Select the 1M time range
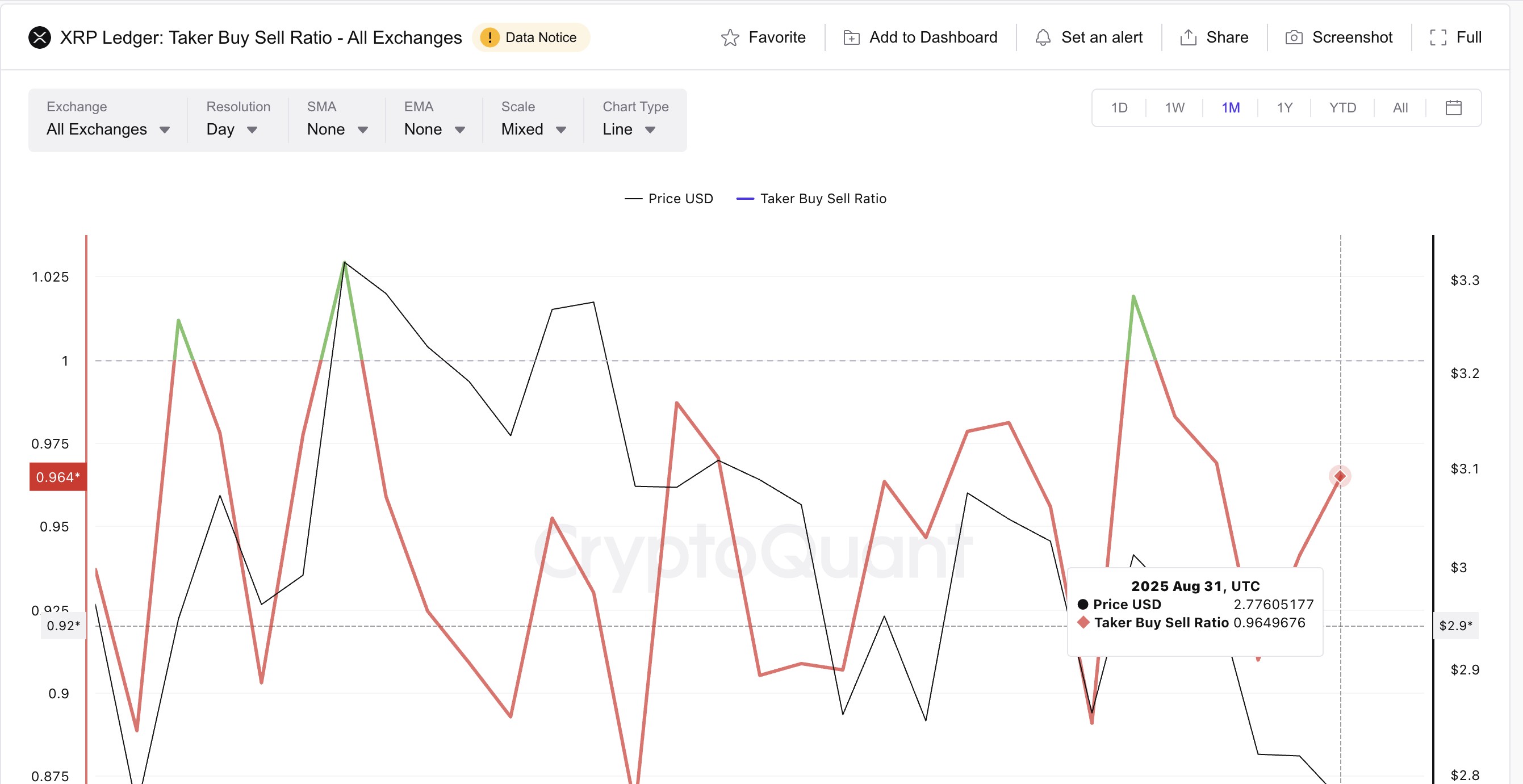 coord(1231,108)
